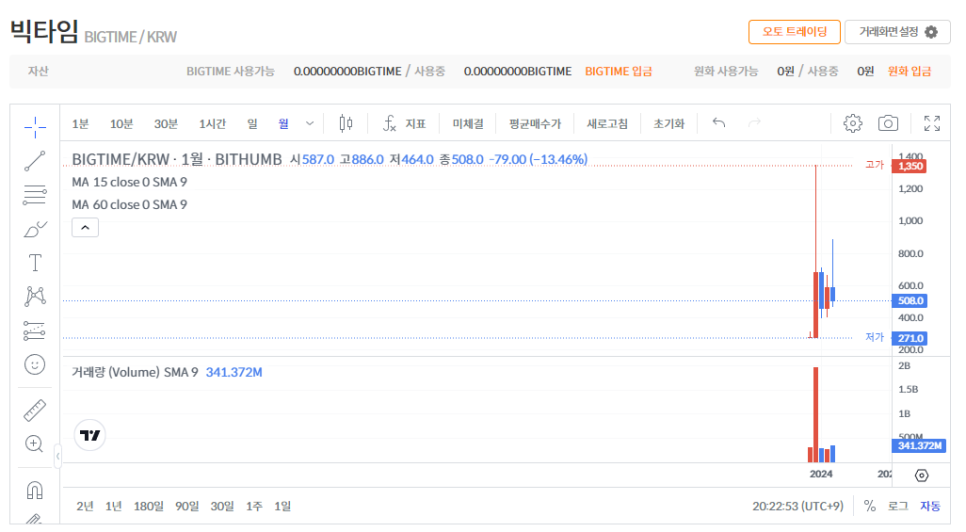
Task: Toggle 미체결 orders display
Action: tap(468, 124)
